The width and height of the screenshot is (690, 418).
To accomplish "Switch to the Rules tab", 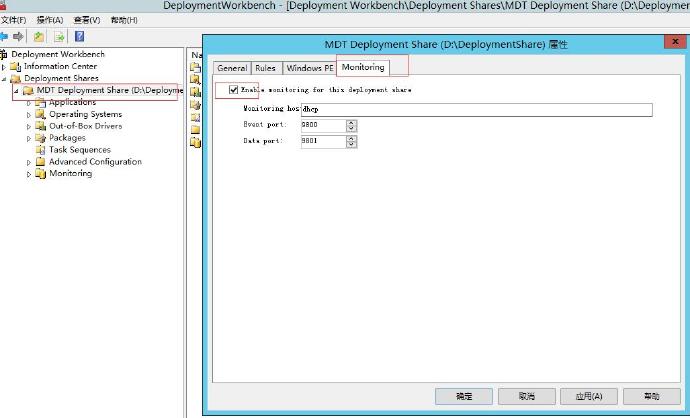I will (x=265, y=68).
